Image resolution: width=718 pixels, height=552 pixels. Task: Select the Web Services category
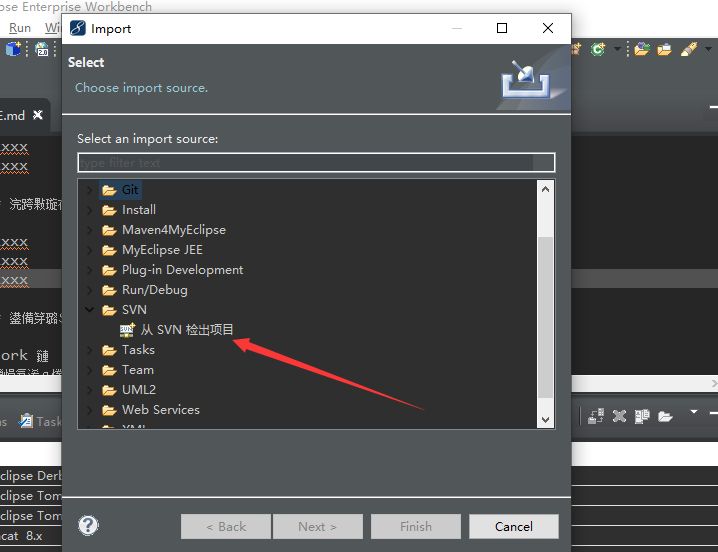point(161,410)
